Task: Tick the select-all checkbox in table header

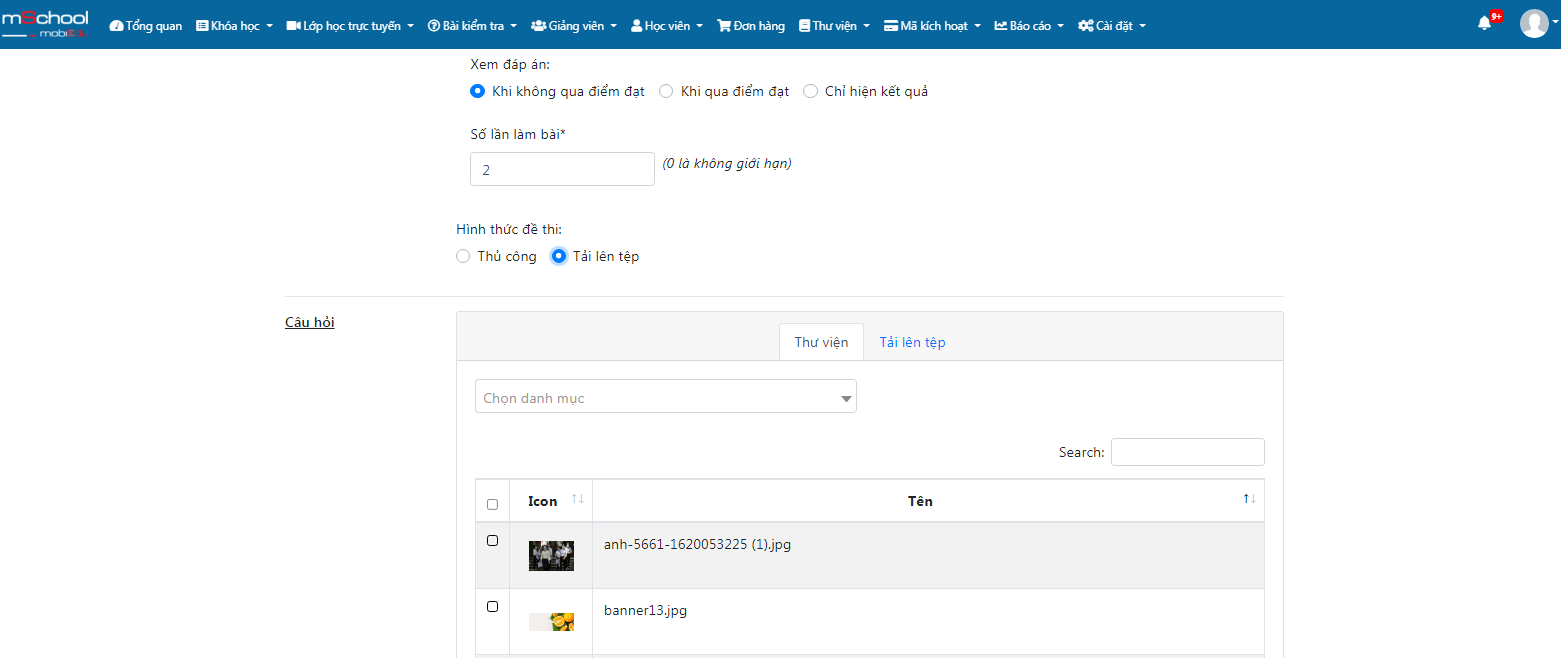Action: click(x=492, y=504)
